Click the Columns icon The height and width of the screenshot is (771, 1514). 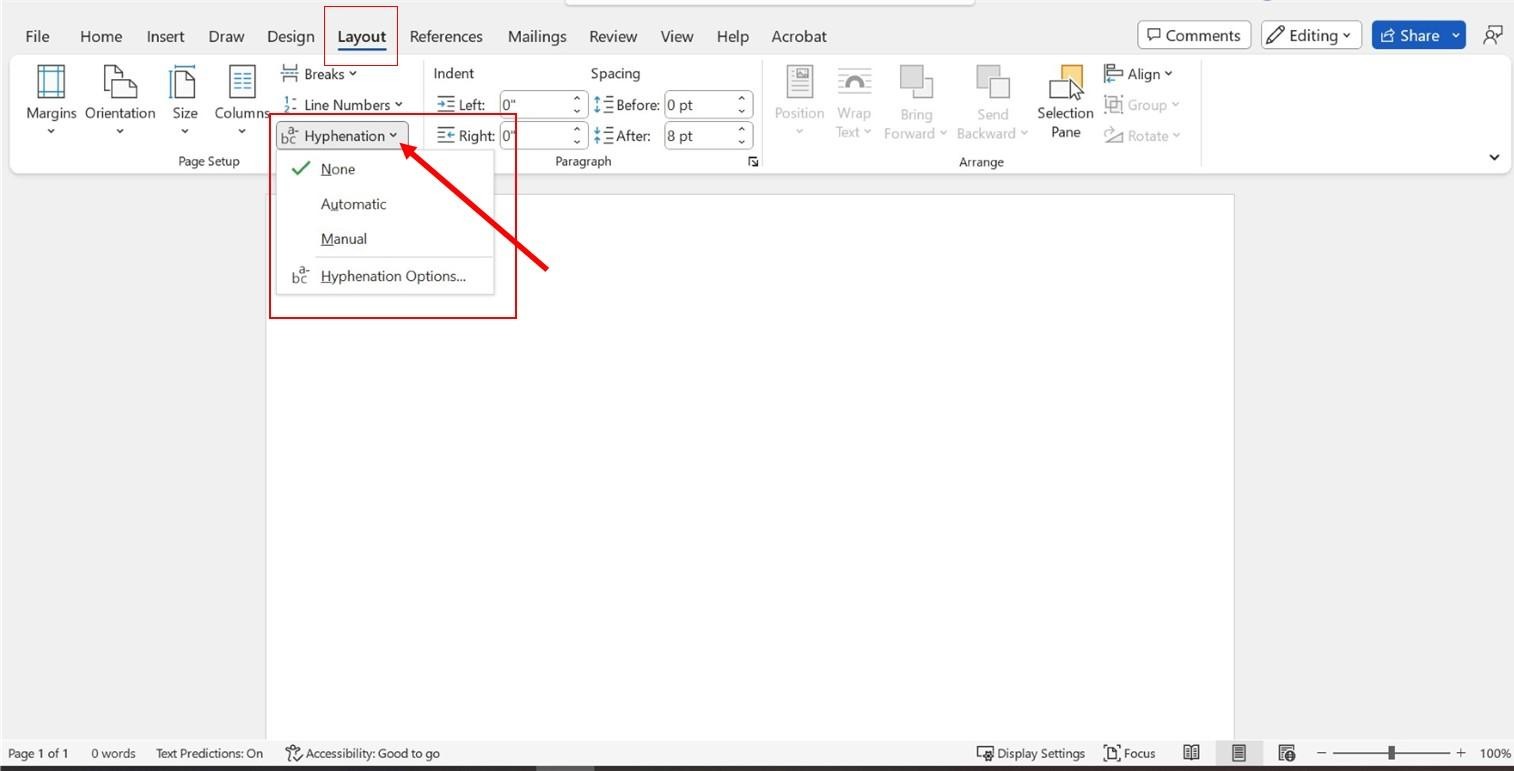coord(242,82)
